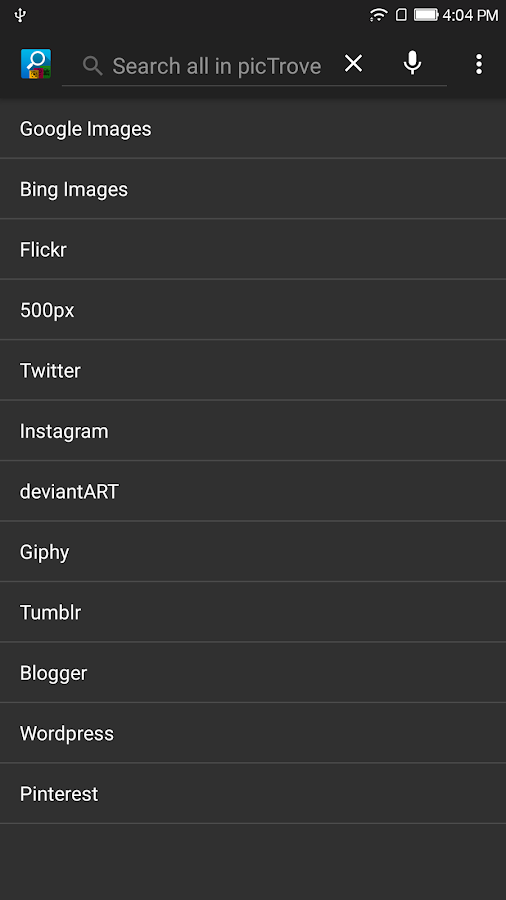The height and width of the screenshot is (900, 506).
Task: Tap the battery indicator in status bar
Action: pos(426,15)
